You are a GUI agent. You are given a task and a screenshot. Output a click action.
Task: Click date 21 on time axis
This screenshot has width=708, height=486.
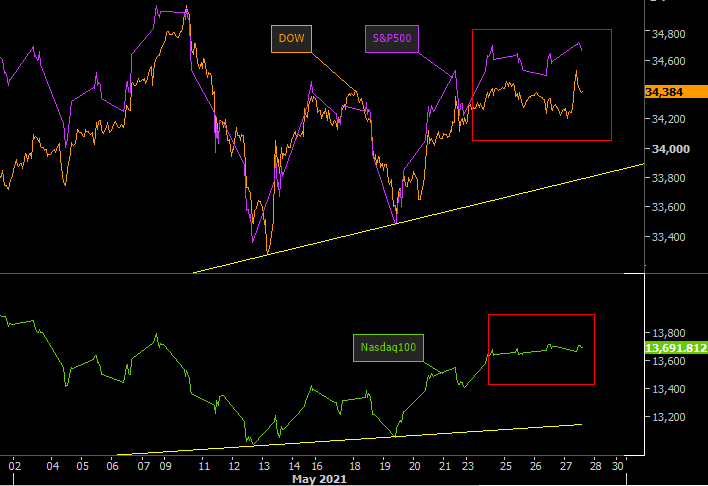click(445, 466)
